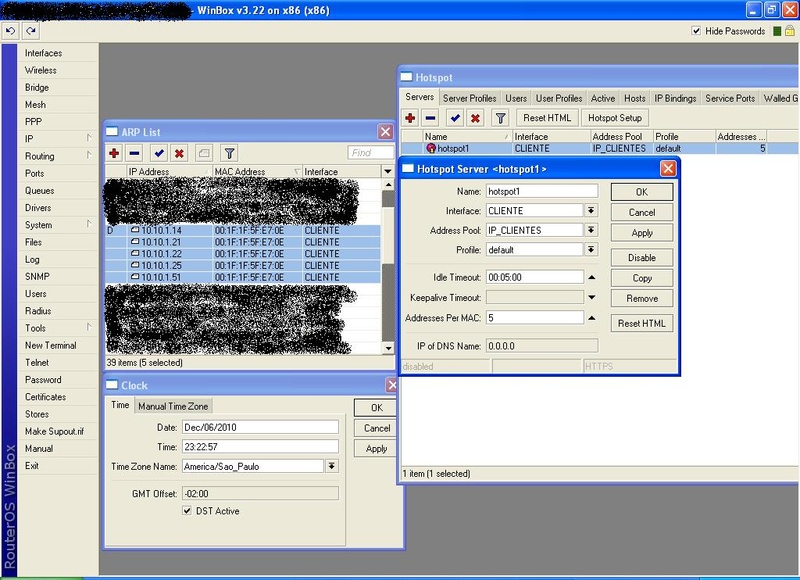This screenshot has width=800, height=580.
Task: Expand the Keepalive Timeout field arrow
Action: pos(591,297)
